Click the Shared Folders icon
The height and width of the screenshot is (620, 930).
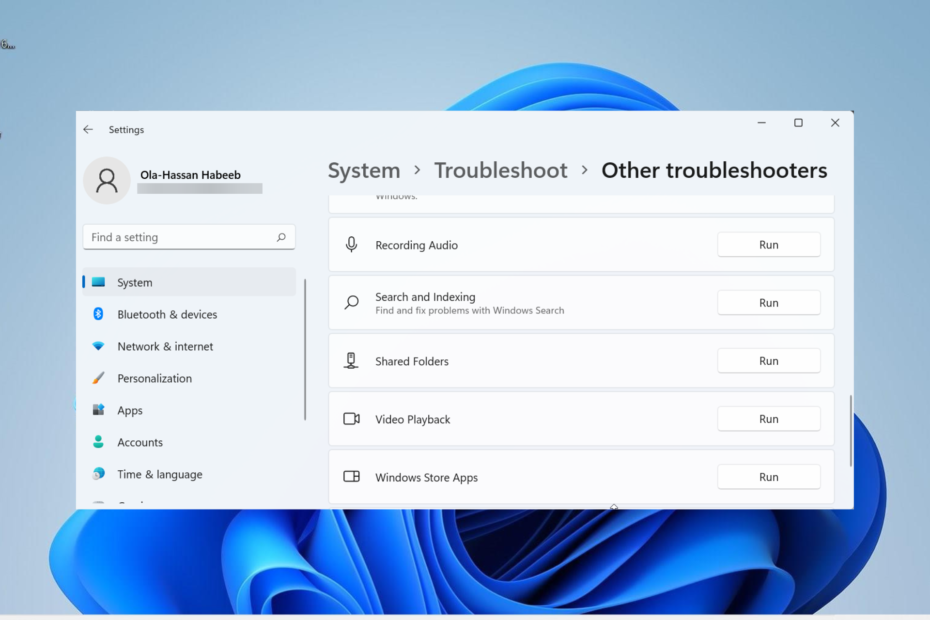(351, 361)
